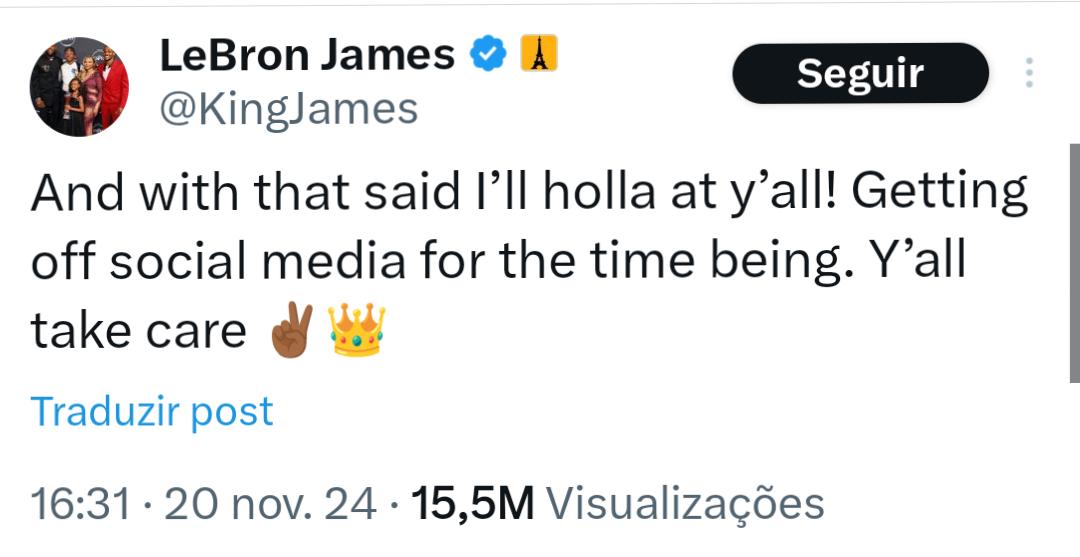
Task: Click the peace hand emoji
Action: click(292, 330)
